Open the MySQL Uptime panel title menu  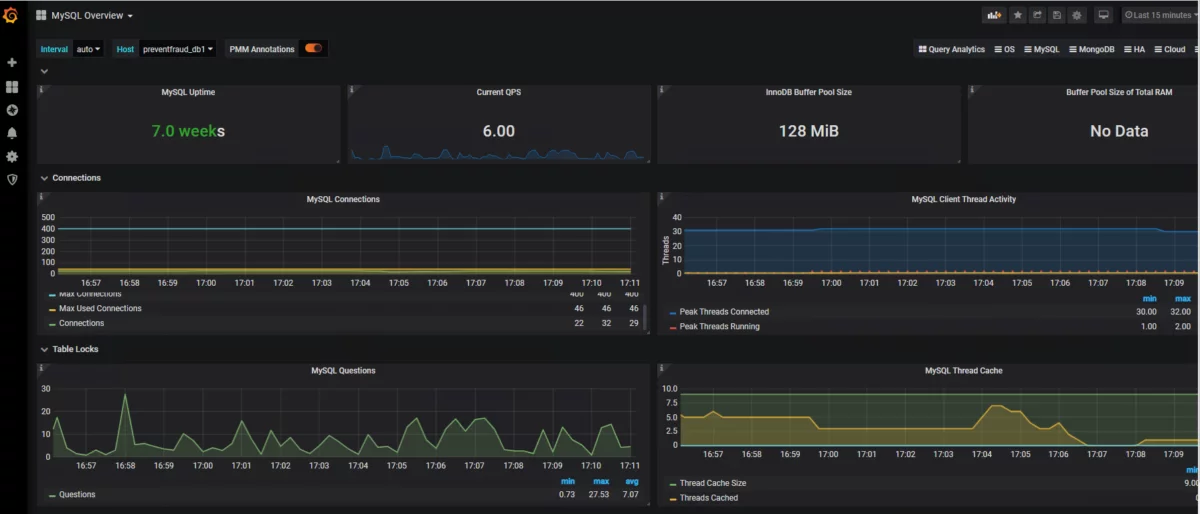[x=188, y=92]
